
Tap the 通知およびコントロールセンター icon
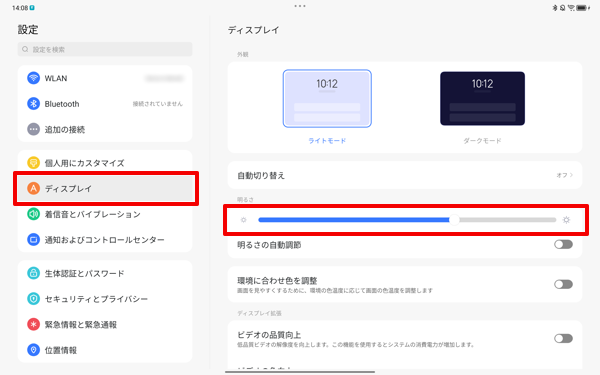click(x=33, y=240)
